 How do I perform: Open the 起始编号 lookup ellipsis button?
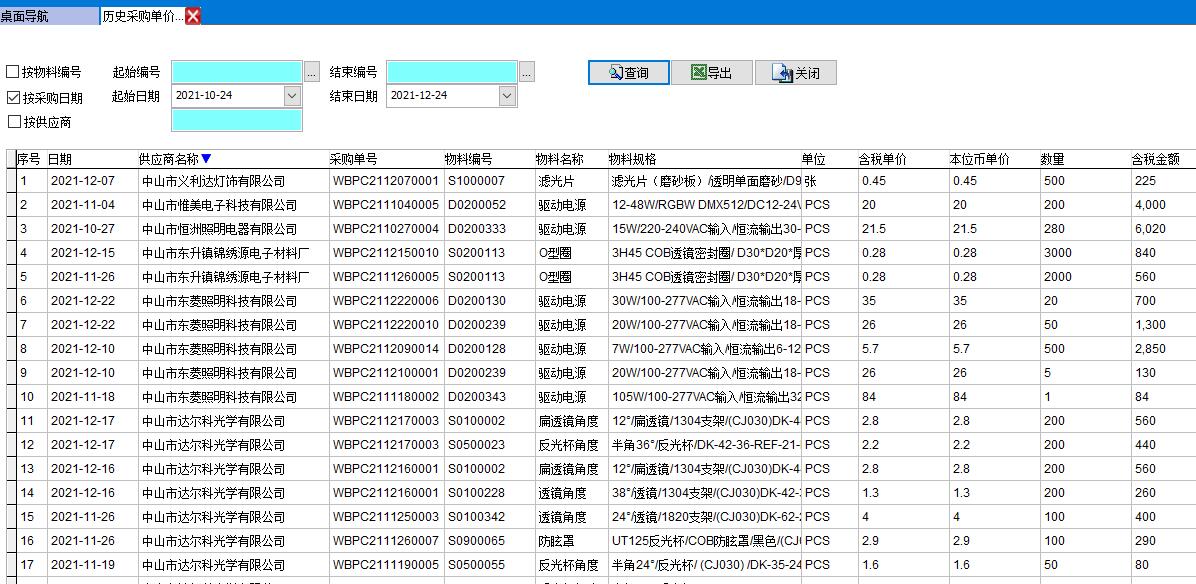pyautogui.click(x=311, y=72)
